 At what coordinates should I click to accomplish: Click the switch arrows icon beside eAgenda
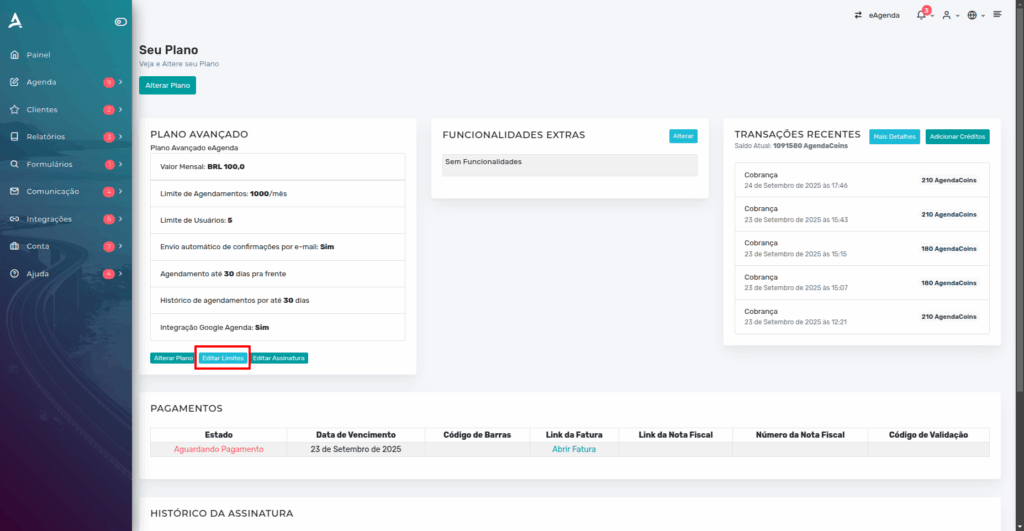click(858, 15)
